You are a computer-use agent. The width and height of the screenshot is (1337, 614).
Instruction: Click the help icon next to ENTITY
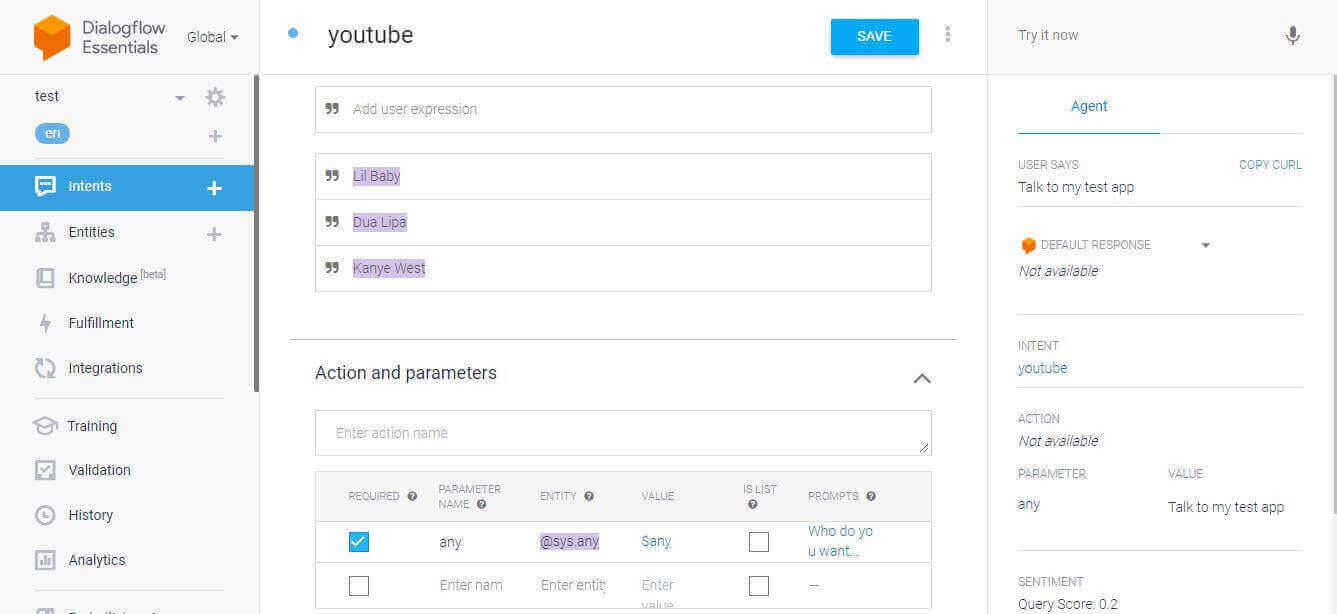pyautogui.click(x=589, y=496)
